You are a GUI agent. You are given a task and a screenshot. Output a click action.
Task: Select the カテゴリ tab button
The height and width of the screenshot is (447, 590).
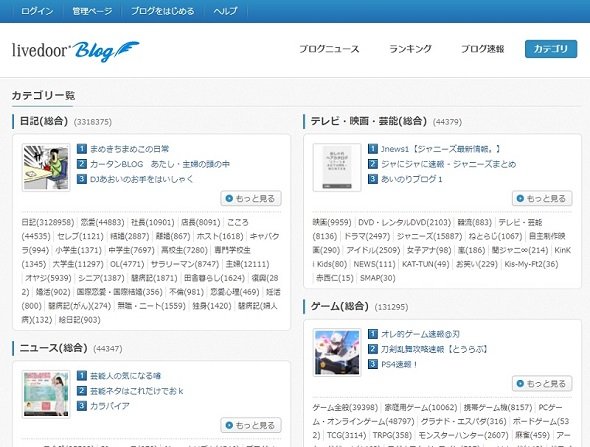tap(551, 49)
